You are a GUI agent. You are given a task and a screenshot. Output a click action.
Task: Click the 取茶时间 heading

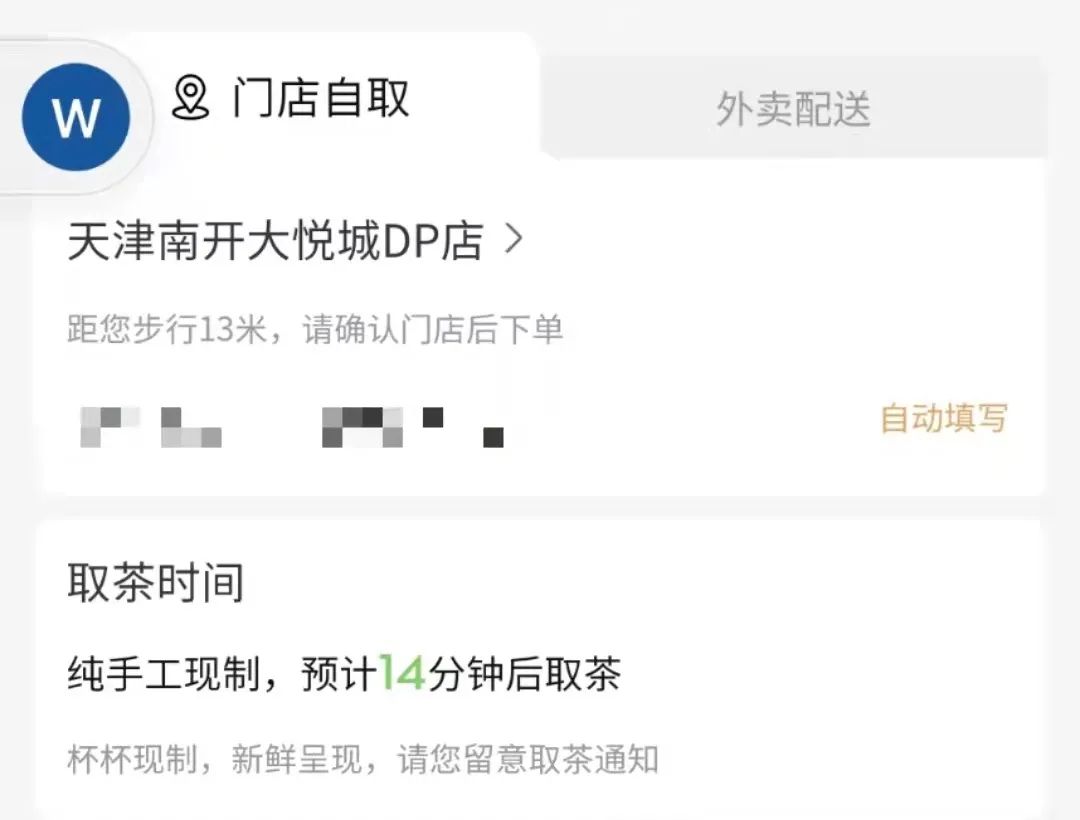pyautogui.click(x=156, y=583)
